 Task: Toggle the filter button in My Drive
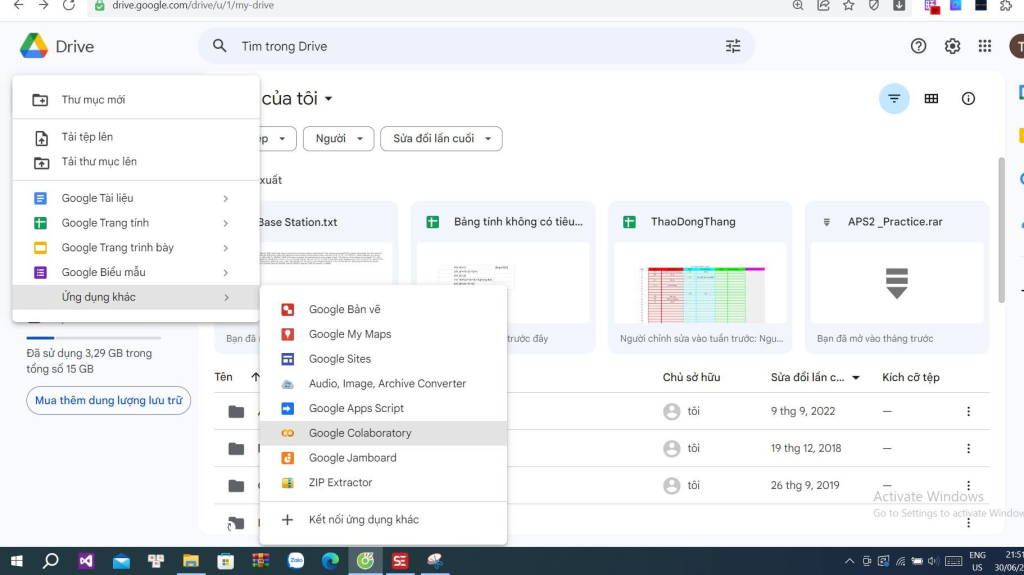[894, 99]
